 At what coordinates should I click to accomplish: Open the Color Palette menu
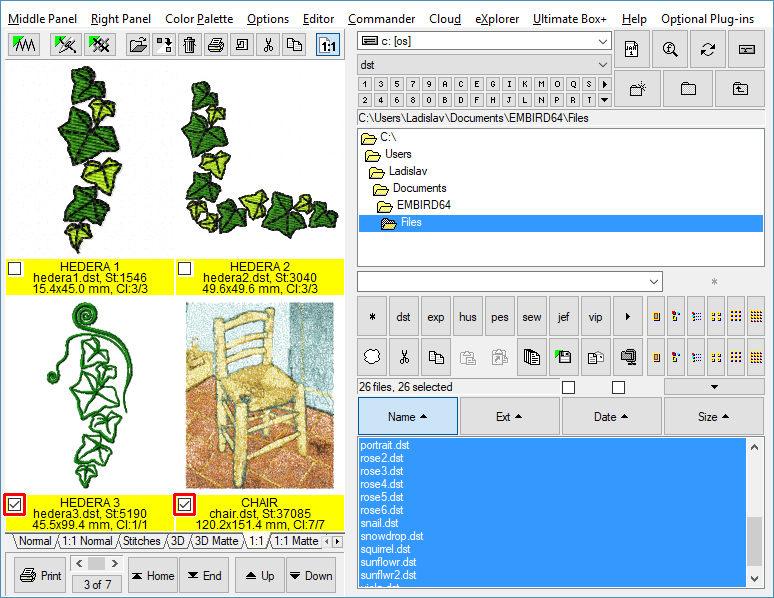pos(199,19)
